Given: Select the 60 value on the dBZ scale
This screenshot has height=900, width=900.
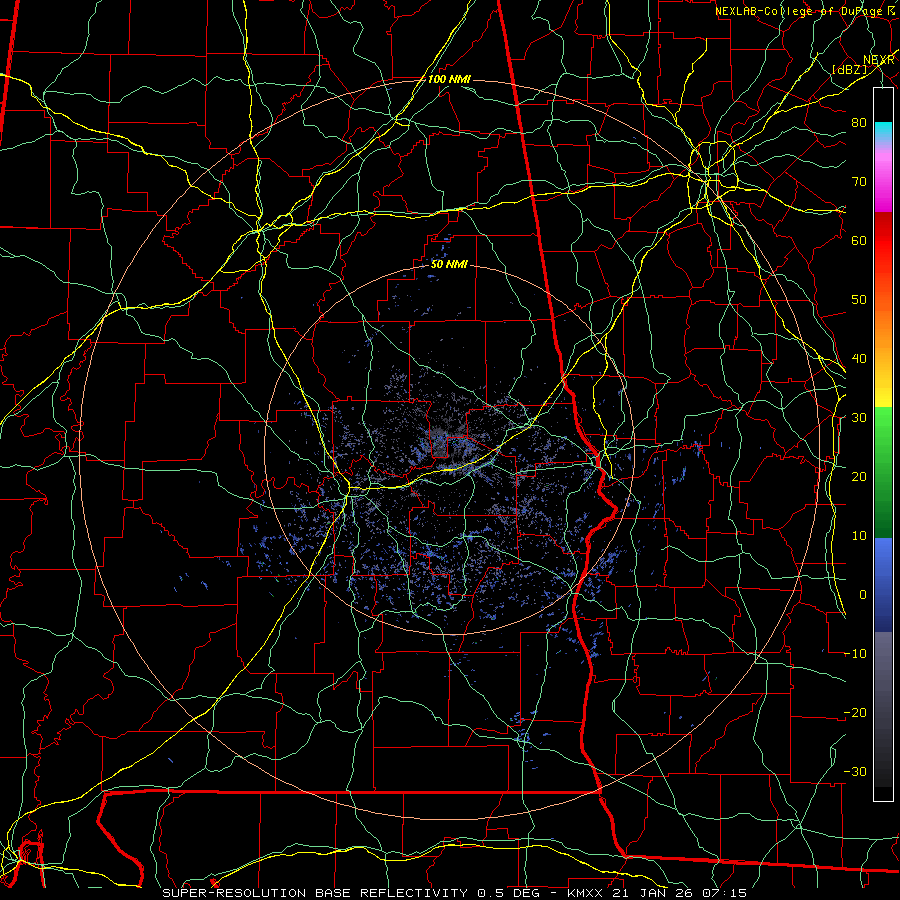Looking at the screenshot, I should click(x=859, y=240).
